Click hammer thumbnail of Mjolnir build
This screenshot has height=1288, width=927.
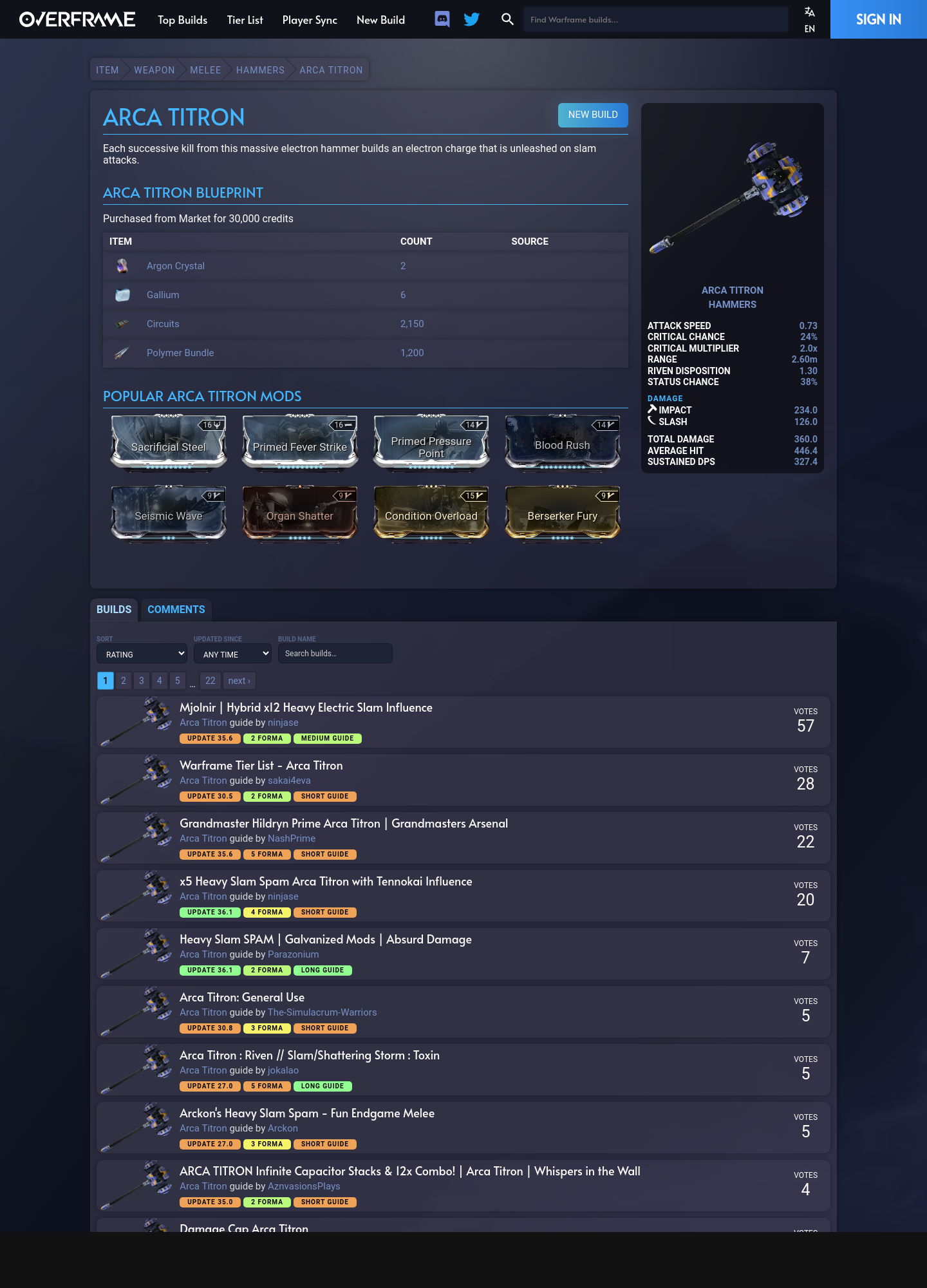point(136,722)
